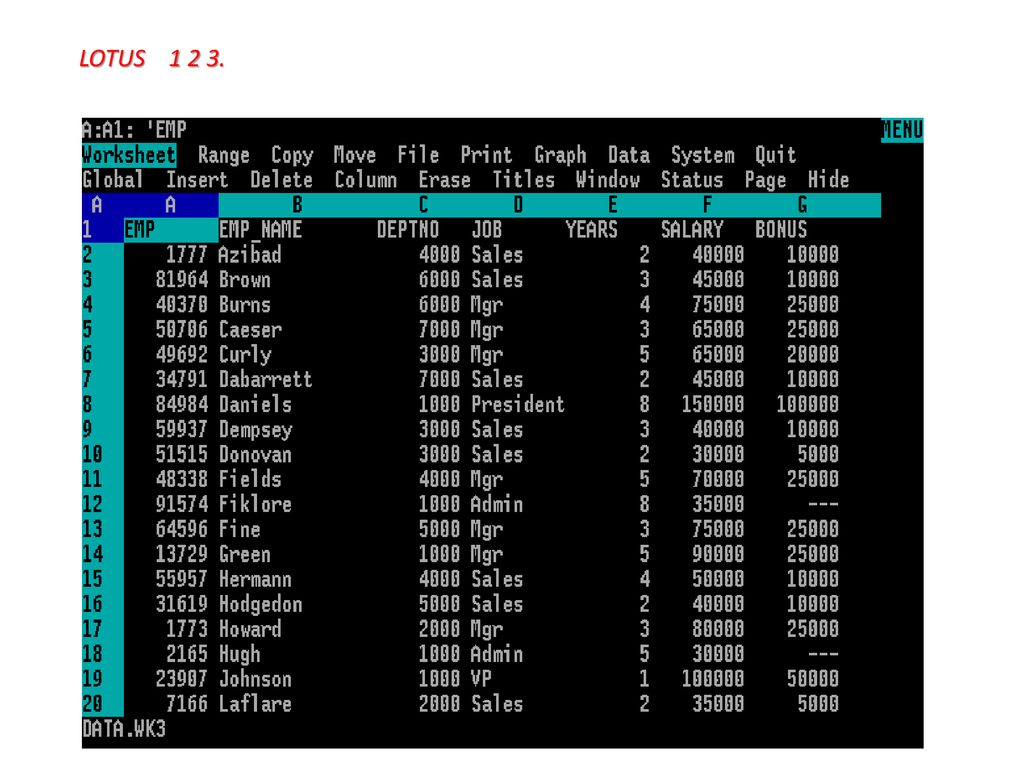
Task: Click the highlighted EMP cell in A1
Action: pyautogui.click(x=171, y=230)
